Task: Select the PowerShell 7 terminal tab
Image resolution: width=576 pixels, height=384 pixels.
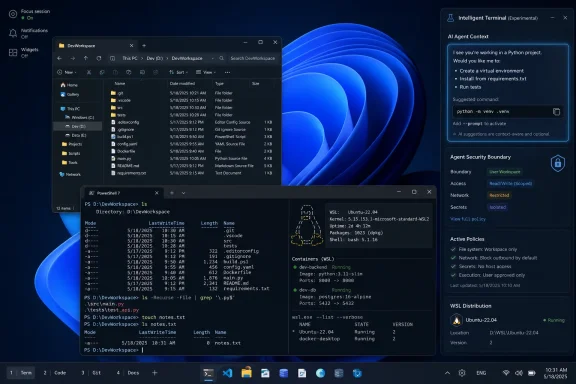Action: 123,193
